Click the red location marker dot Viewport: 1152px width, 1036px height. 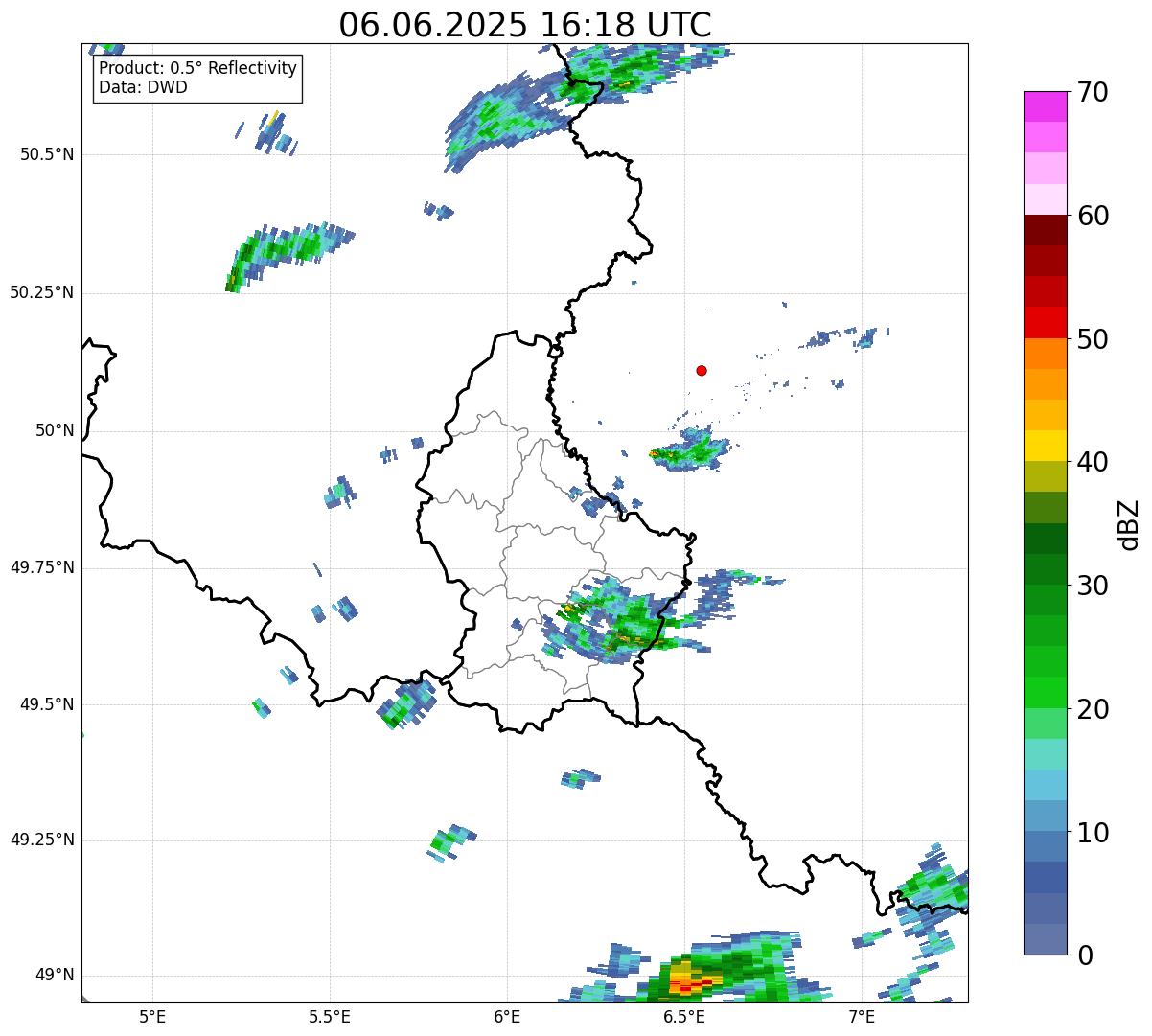[x=702, y=370]
